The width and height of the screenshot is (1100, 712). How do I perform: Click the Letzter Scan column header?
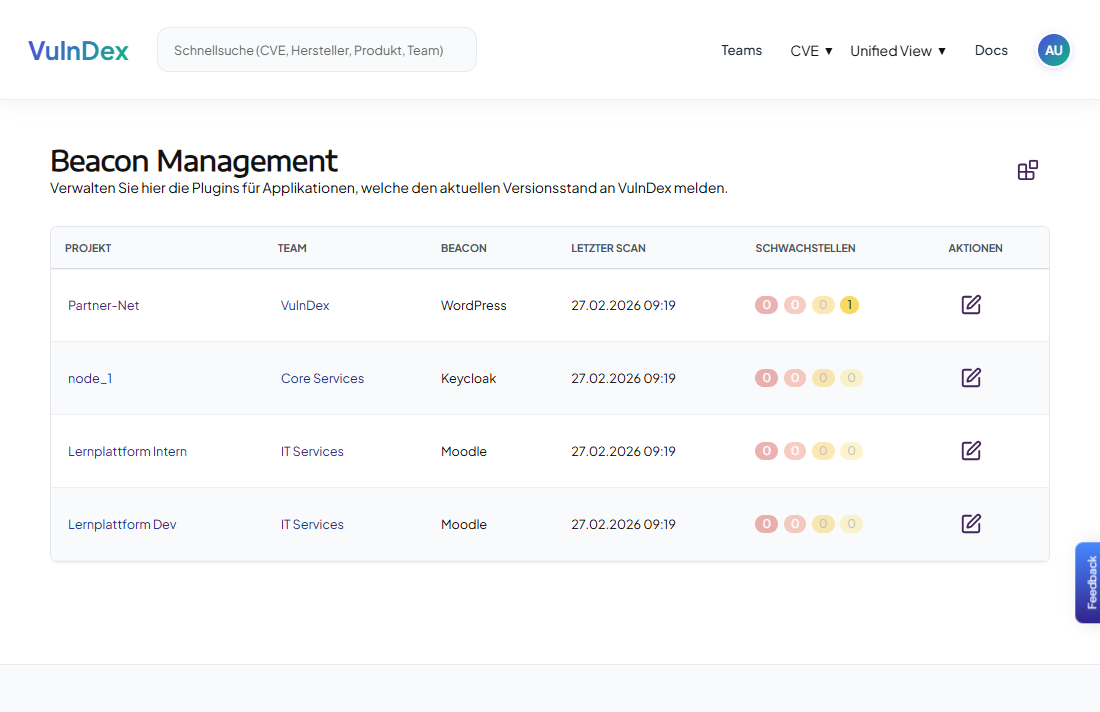[x=608, y=248]
